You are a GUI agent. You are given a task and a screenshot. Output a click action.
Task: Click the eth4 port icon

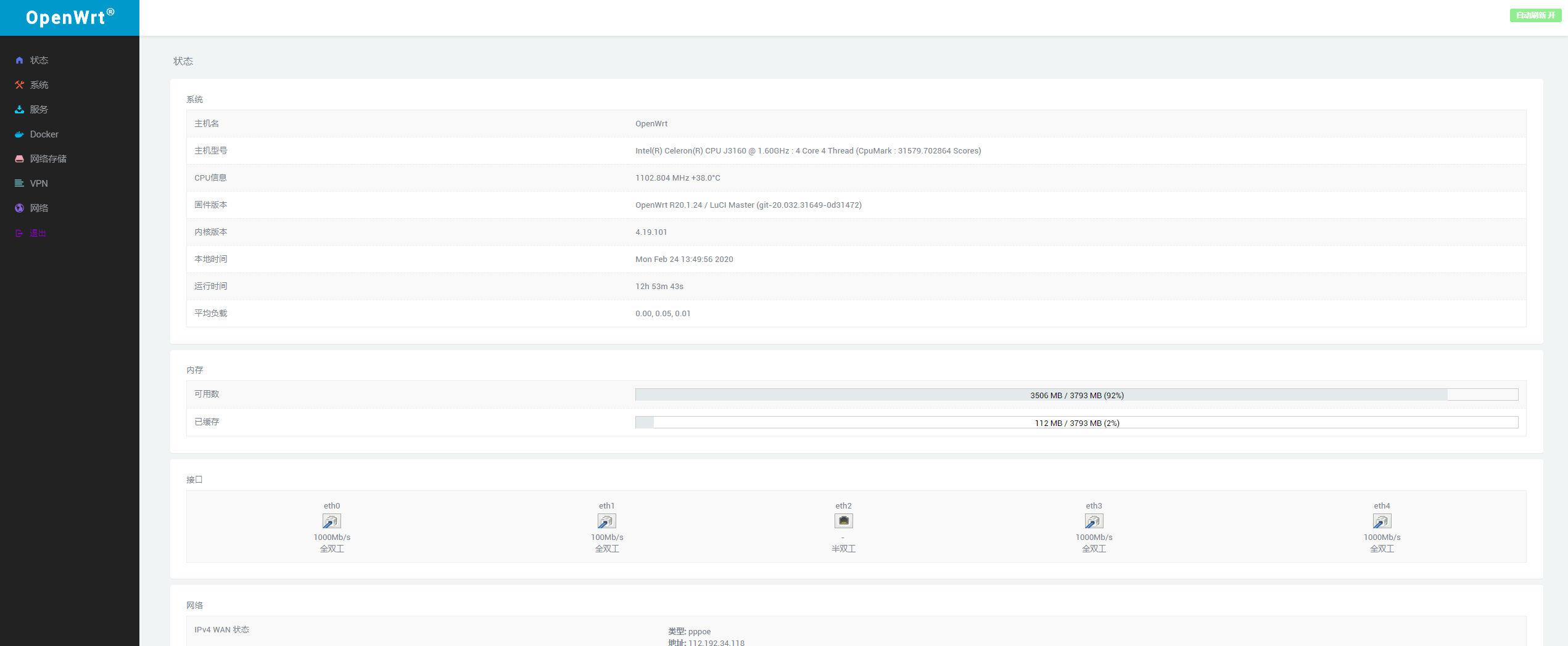pos(1382,521)
